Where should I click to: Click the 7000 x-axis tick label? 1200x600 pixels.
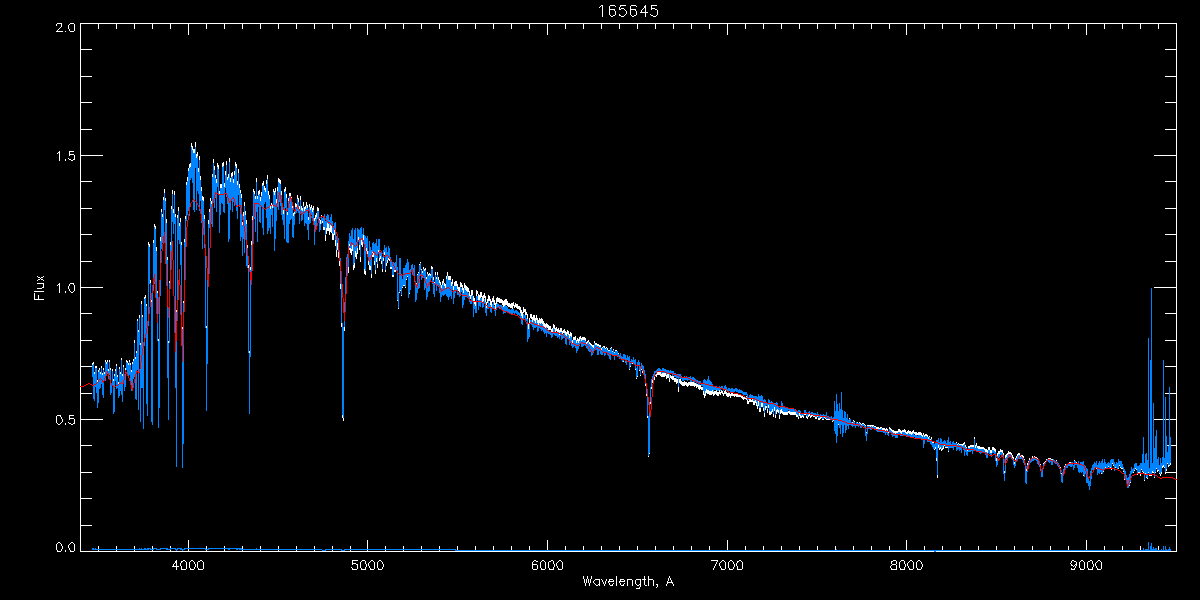tap(727, 564)
